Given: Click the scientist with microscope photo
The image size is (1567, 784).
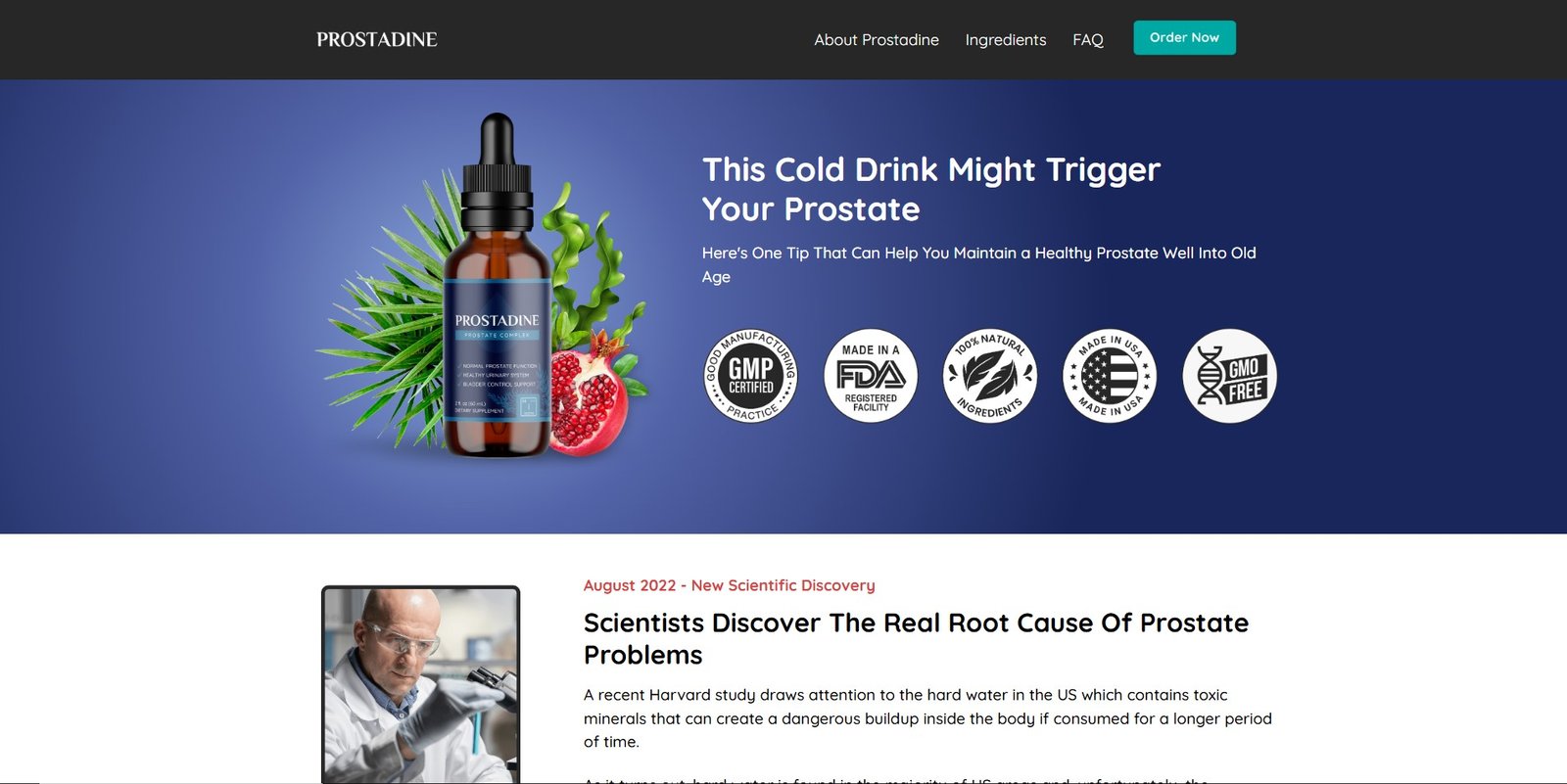Looking at the screenshot, I should pyautogui.click(x=421, y=685).
